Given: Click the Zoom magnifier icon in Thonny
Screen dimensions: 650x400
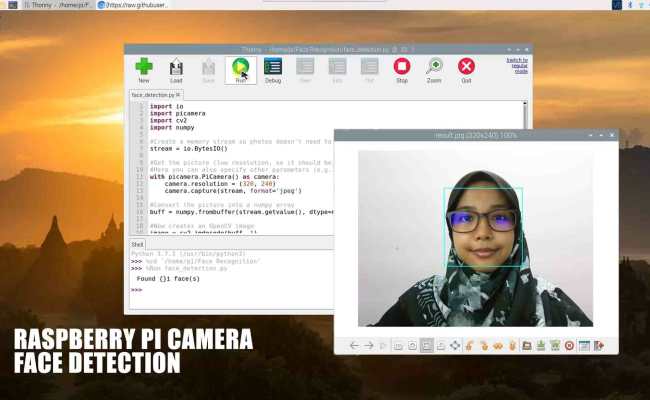Looking at the screenshot, I should 434,70.
